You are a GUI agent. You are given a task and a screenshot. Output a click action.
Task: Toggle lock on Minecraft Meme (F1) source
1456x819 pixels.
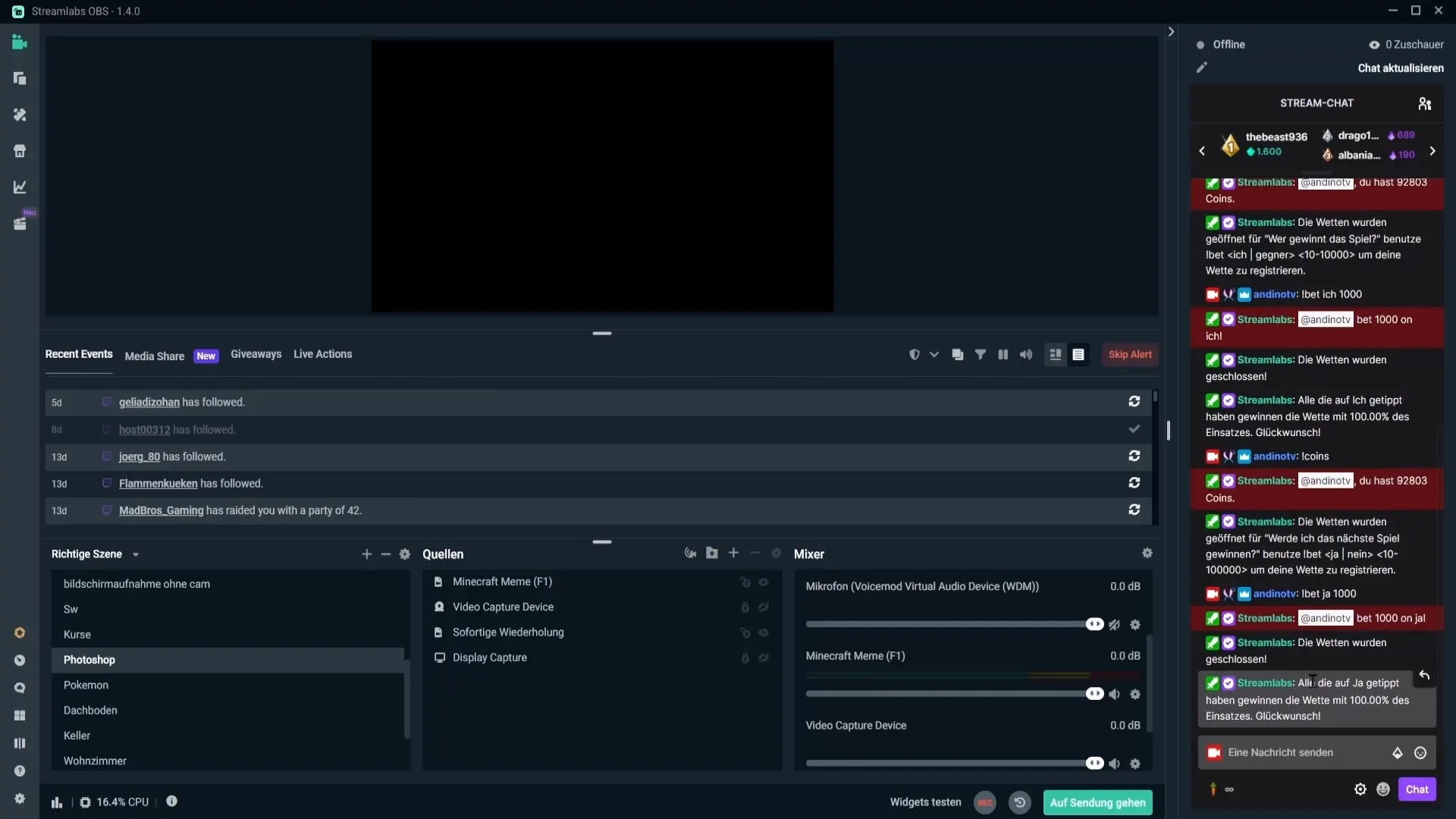(745, 582)
